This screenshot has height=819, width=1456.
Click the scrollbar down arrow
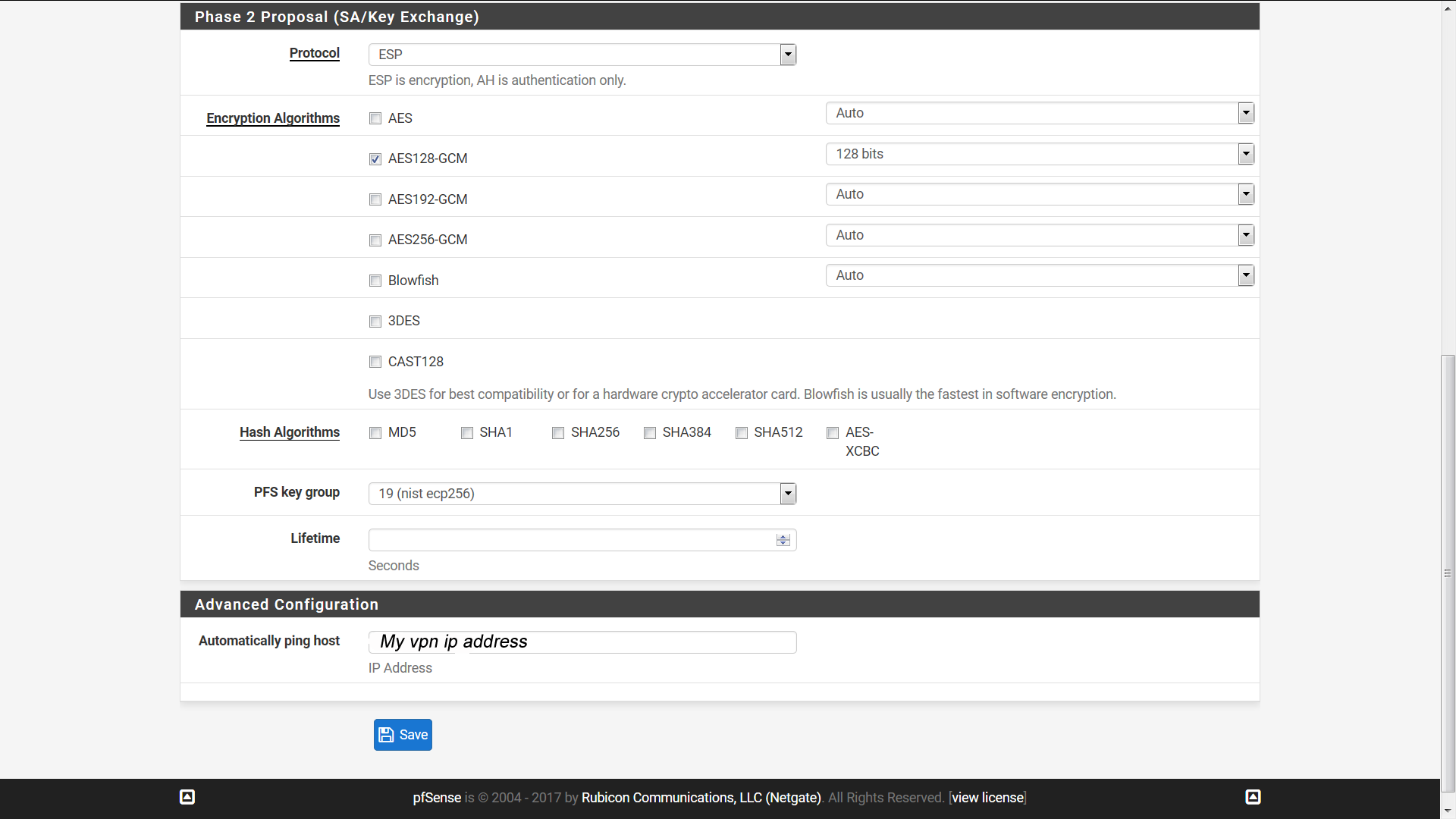pyautogui.click(x=1448, y=811)
